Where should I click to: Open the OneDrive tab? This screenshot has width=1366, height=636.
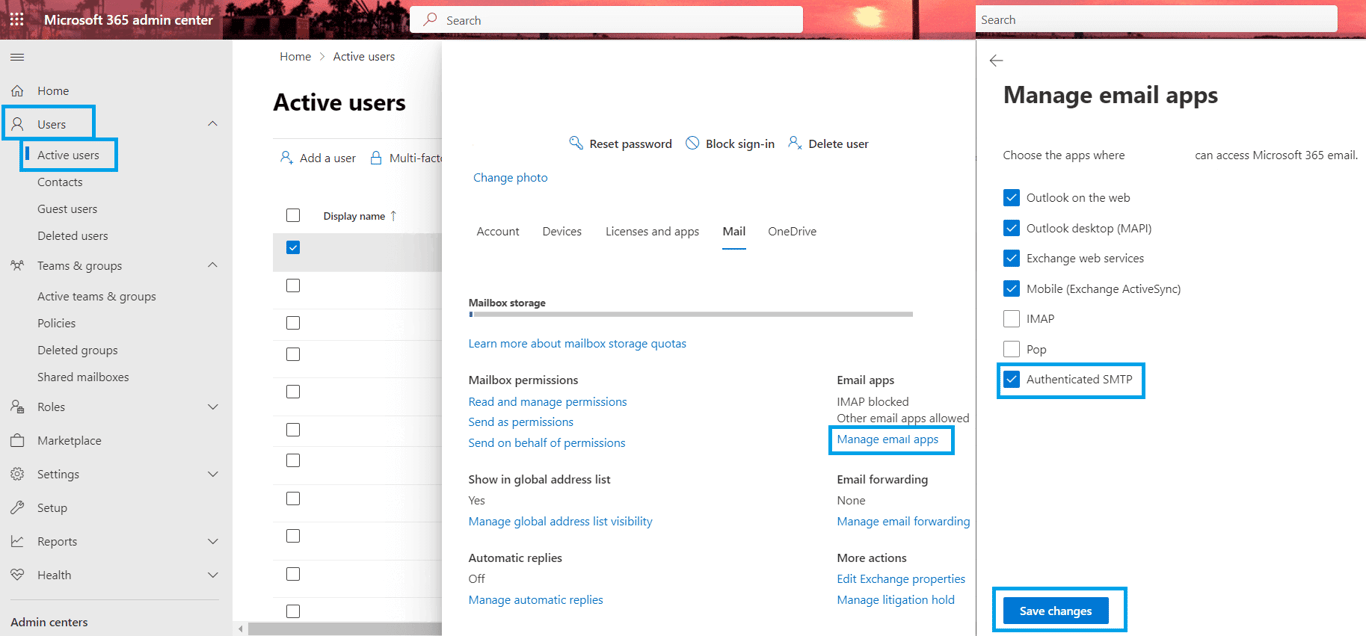(792, 231)
